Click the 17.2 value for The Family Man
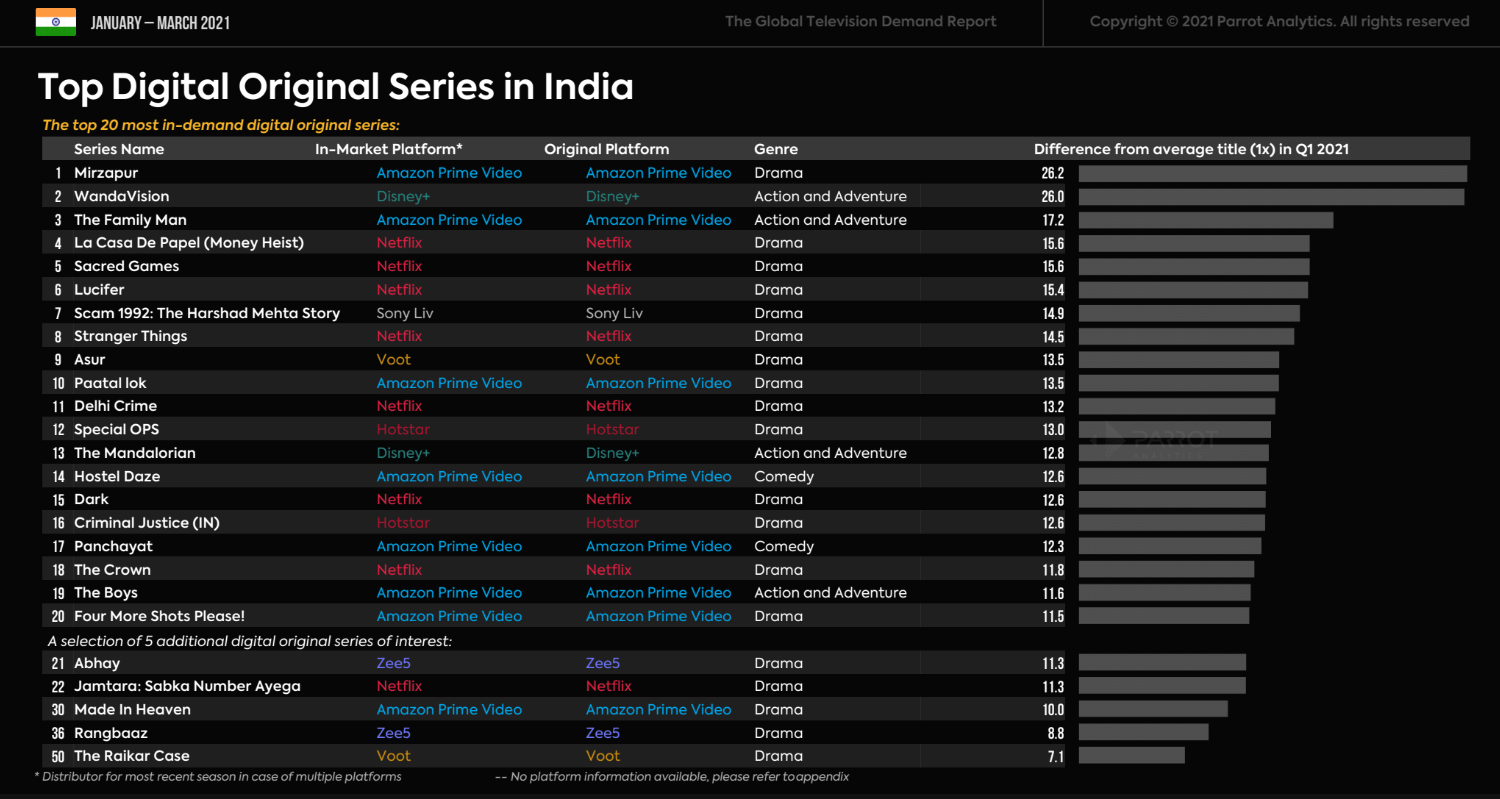Image resolution: width=1500 pixels, height=799 pixels. (x=1052, y=220)
